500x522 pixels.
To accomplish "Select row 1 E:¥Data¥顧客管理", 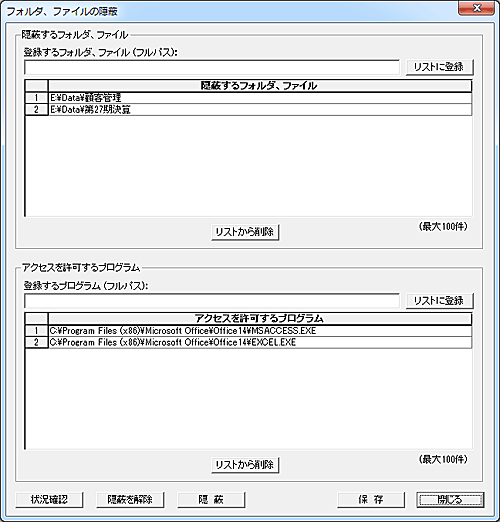I will click(x=260, y=98).
